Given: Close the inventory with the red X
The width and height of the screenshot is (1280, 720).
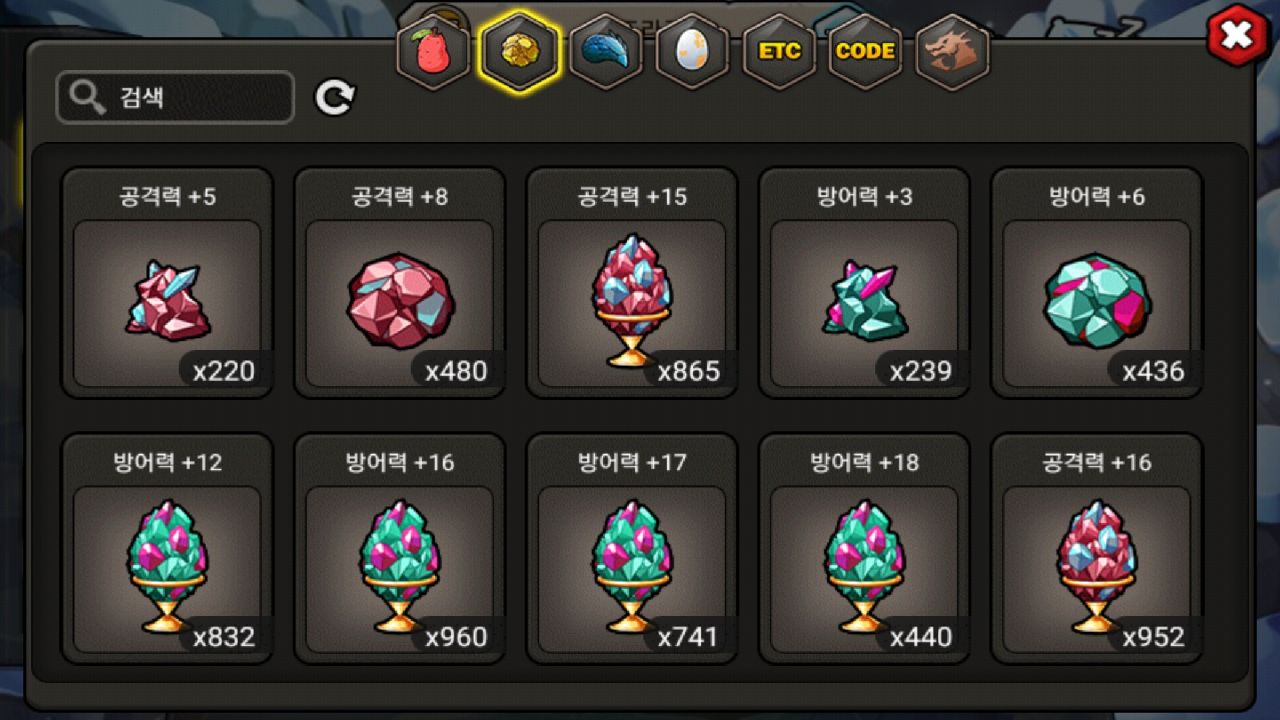Looking at the screenshot, I should (1237, 37).
